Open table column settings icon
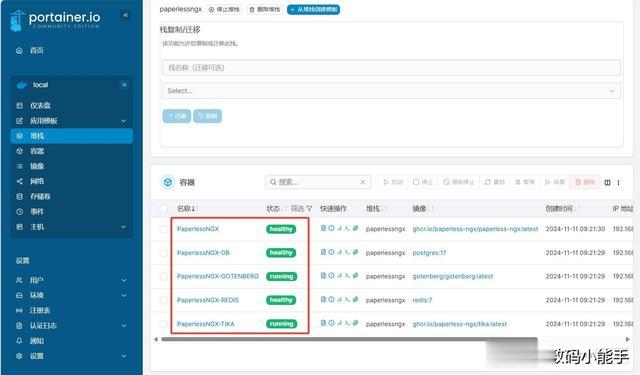Screen dimensions: 640x375 [x=607, y=182]
